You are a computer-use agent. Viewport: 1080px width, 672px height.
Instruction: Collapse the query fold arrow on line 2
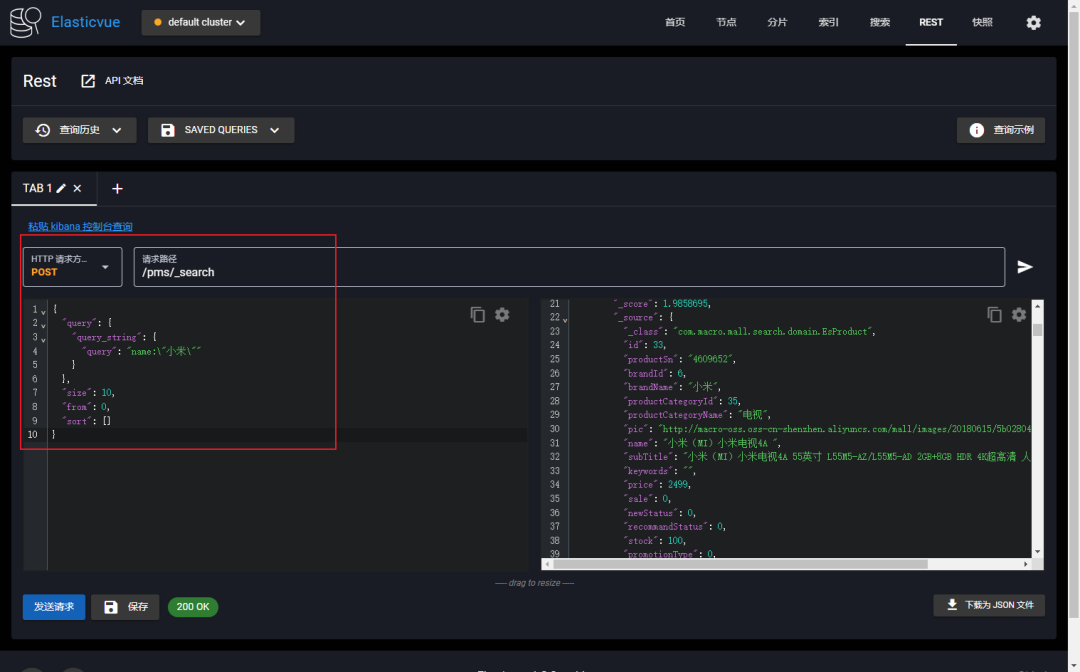[43, 325]
